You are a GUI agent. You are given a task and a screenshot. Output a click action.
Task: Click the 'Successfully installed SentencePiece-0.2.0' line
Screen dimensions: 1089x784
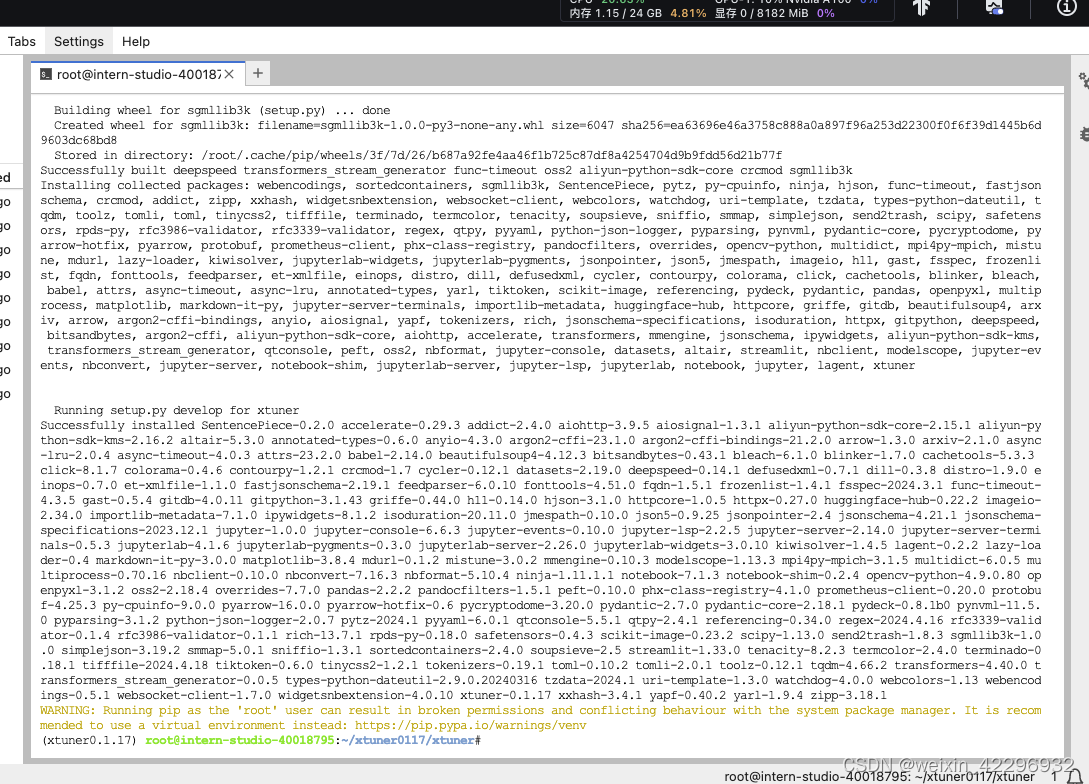pos(540,425)
